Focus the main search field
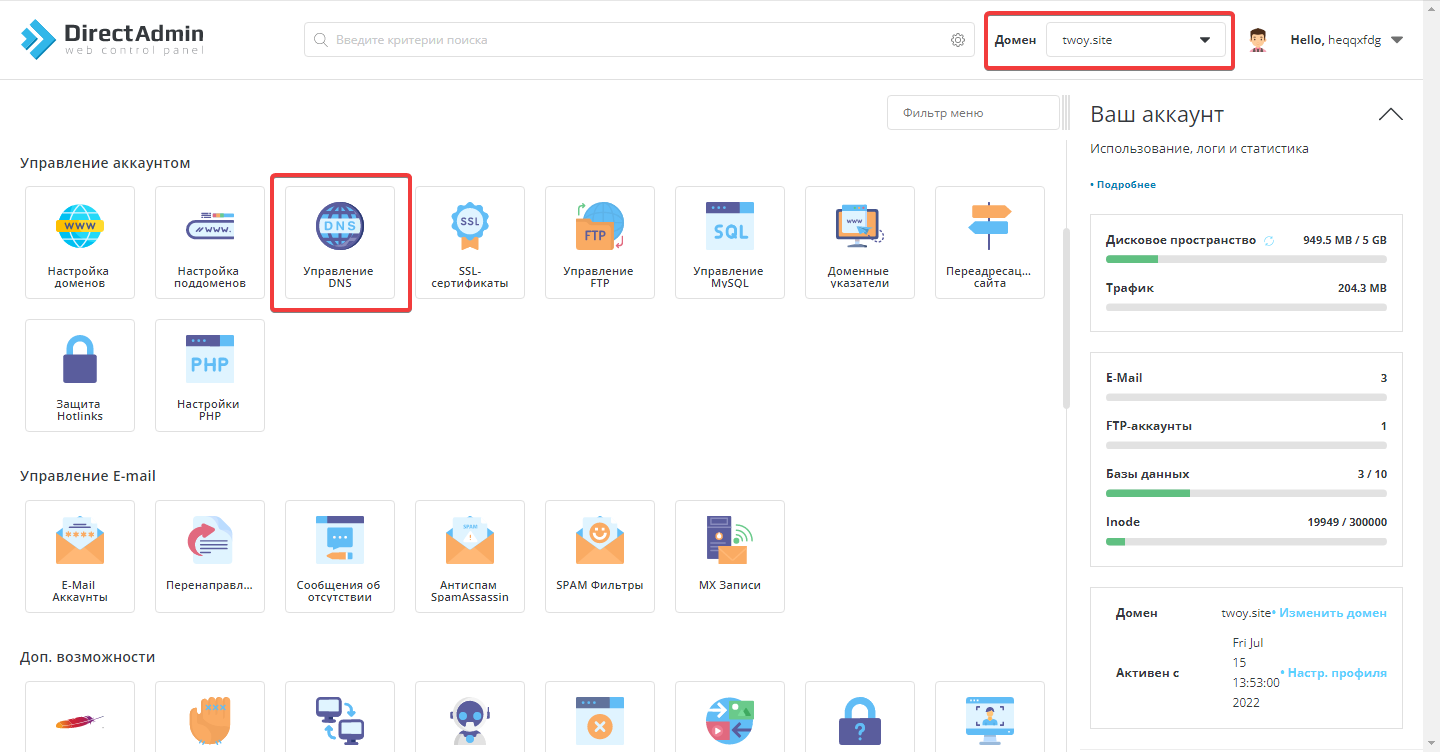 (638, 40)
